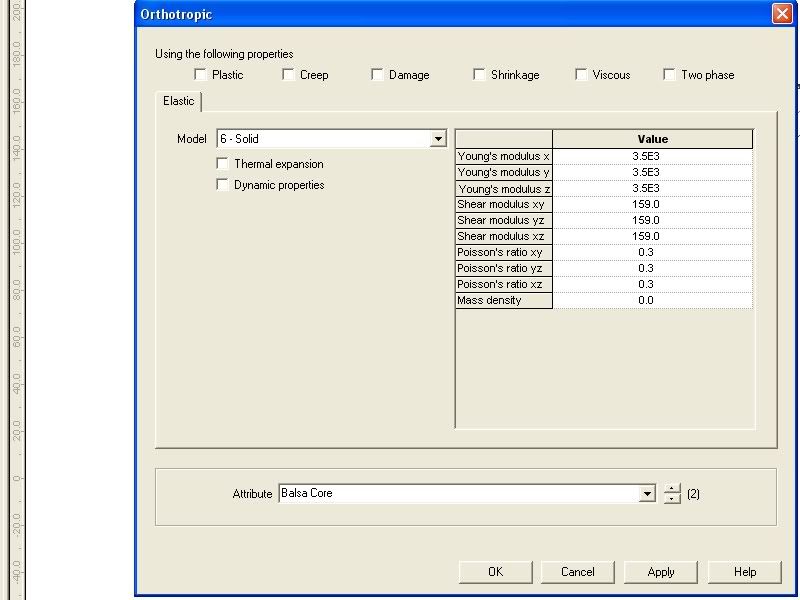
Task: Click the Apply button
Action: pyautogui.click(x=661, y=572)
